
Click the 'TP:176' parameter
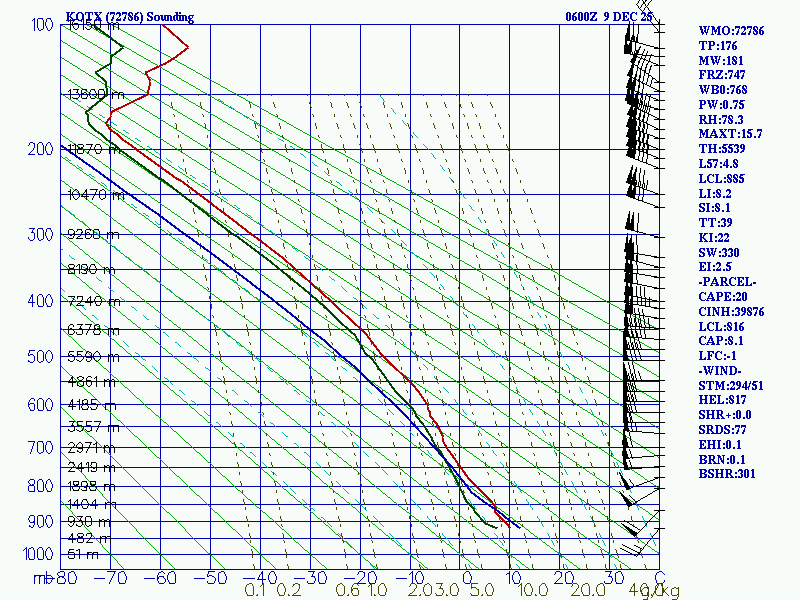718,46
